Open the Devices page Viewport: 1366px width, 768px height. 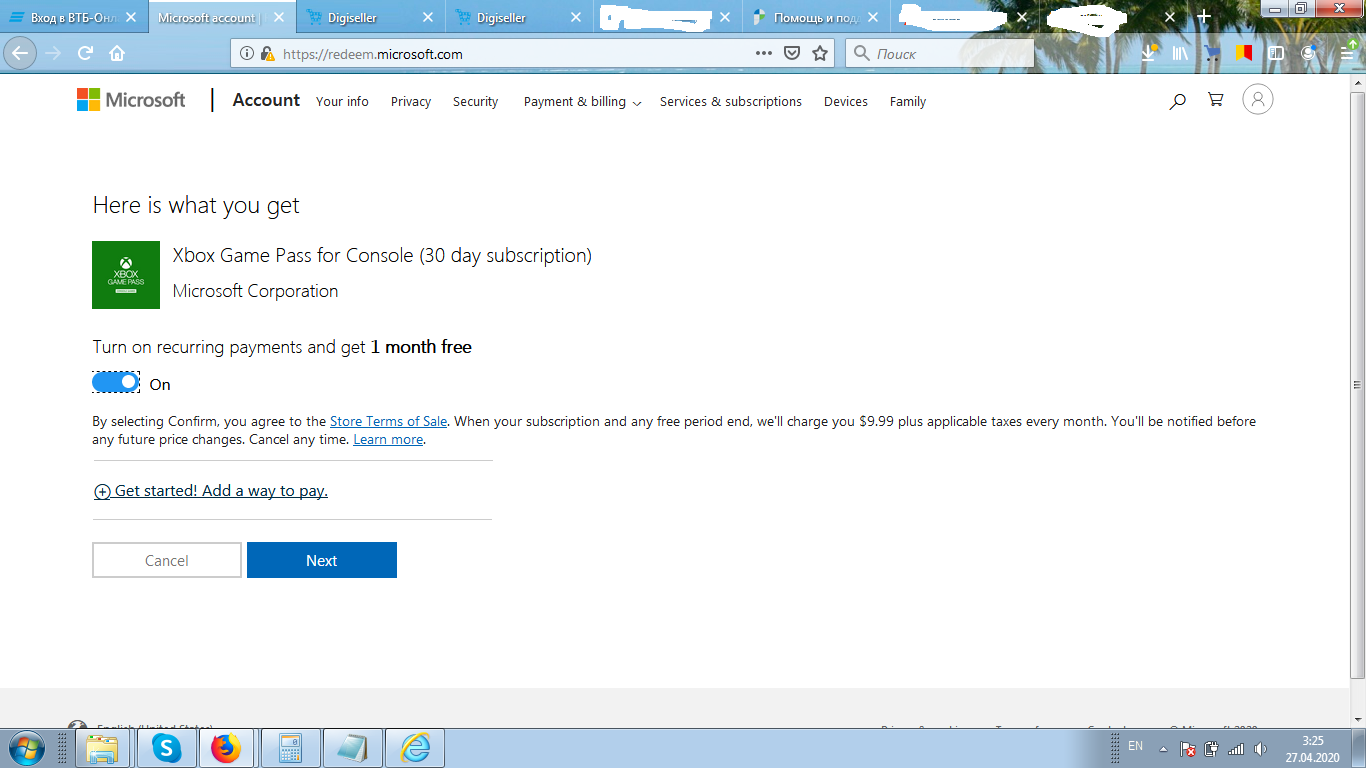point(846,102)
